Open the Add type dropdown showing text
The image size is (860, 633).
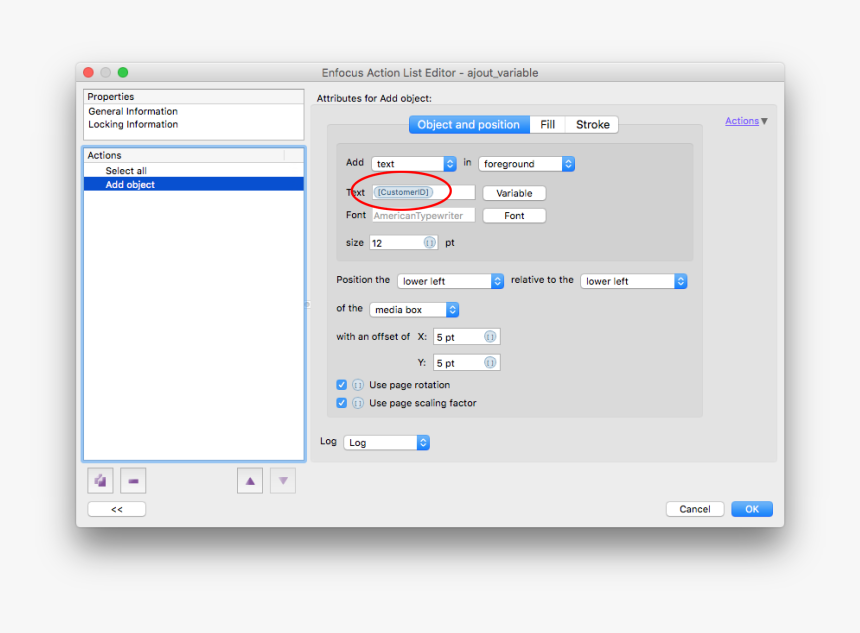(x=414, y=164)
